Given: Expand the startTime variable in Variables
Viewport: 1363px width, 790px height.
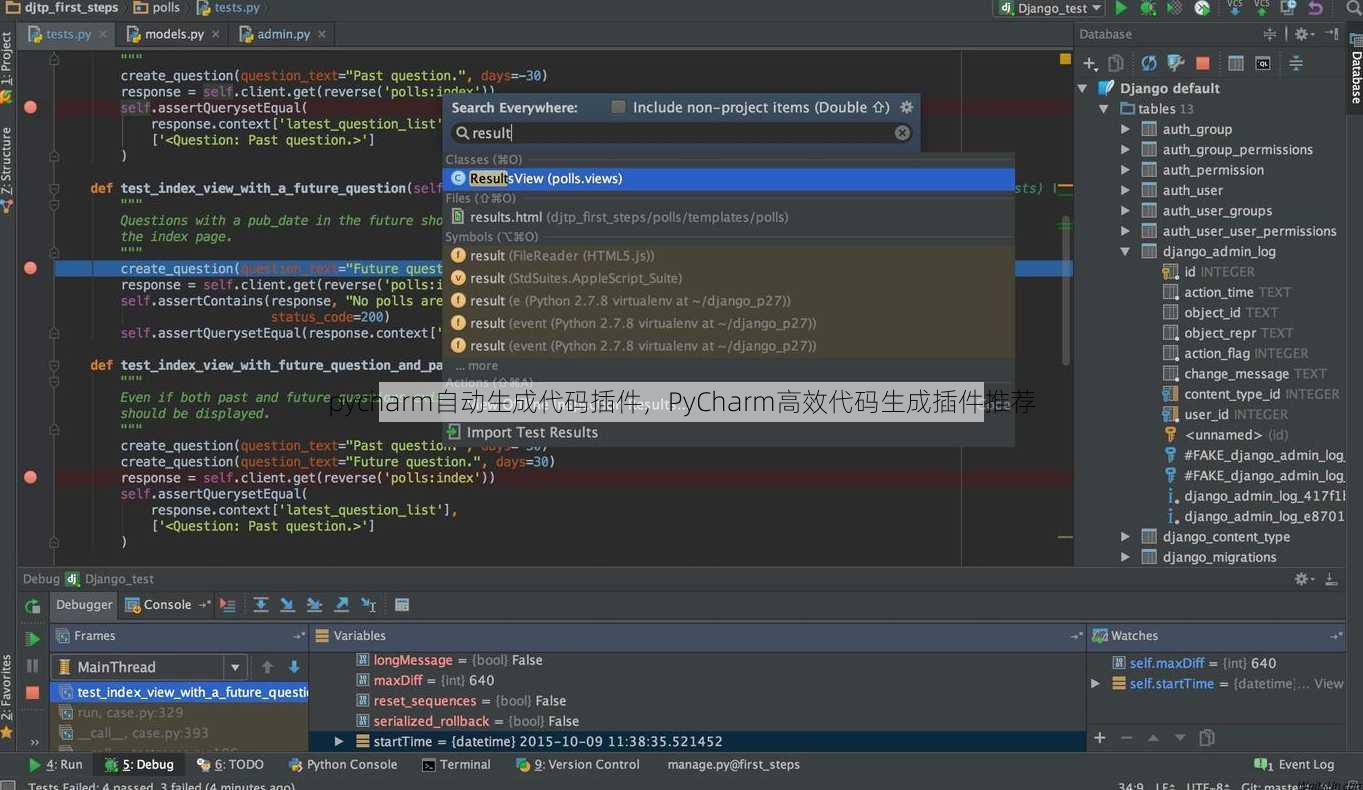Looking at the screenshot, I should (x=339, y=741).
